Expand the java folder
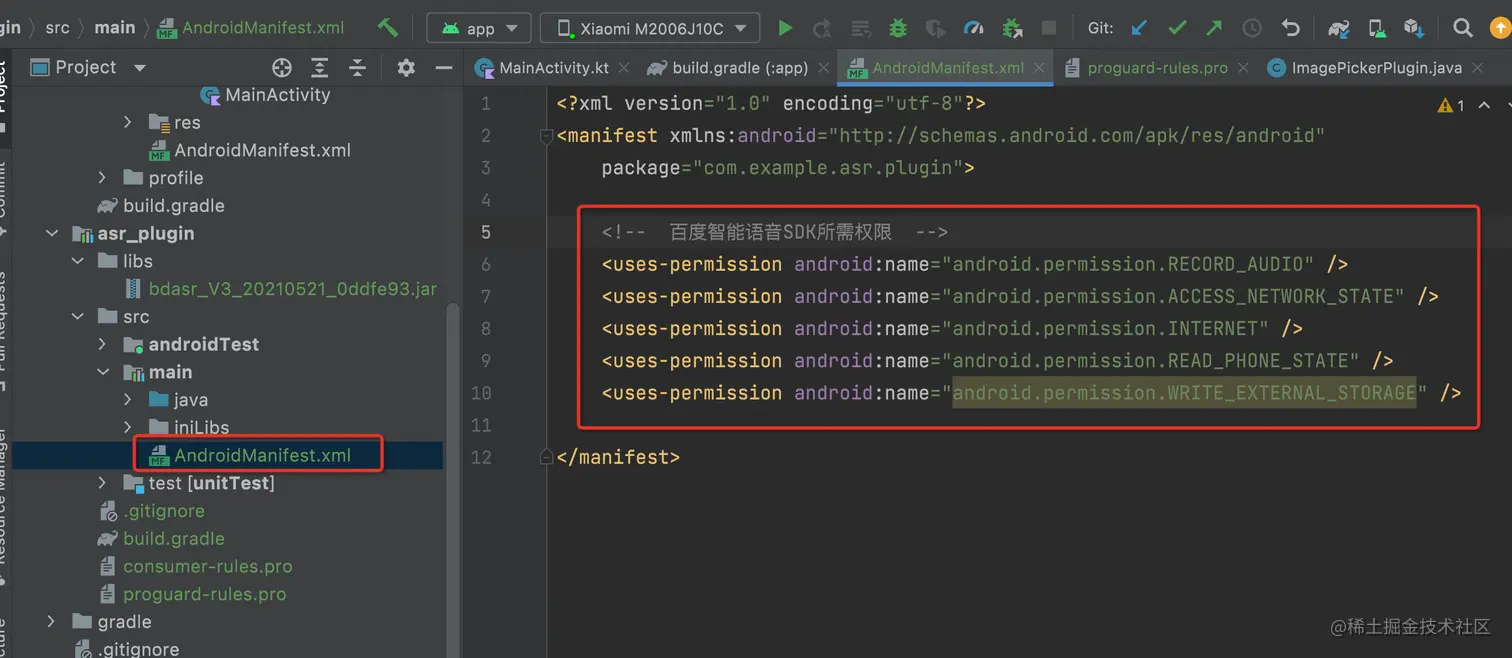1512x658 pixels. (127, 399)
